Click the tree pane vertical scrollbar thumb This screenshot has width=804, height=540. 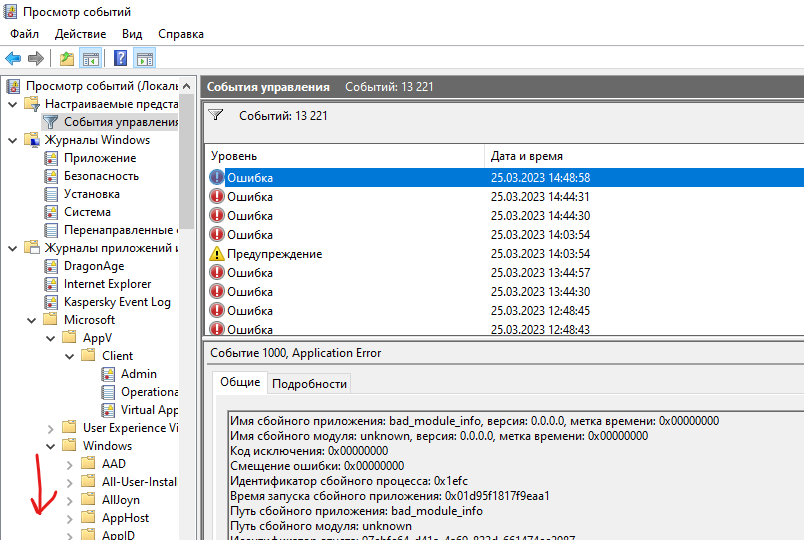click(187, 162)
